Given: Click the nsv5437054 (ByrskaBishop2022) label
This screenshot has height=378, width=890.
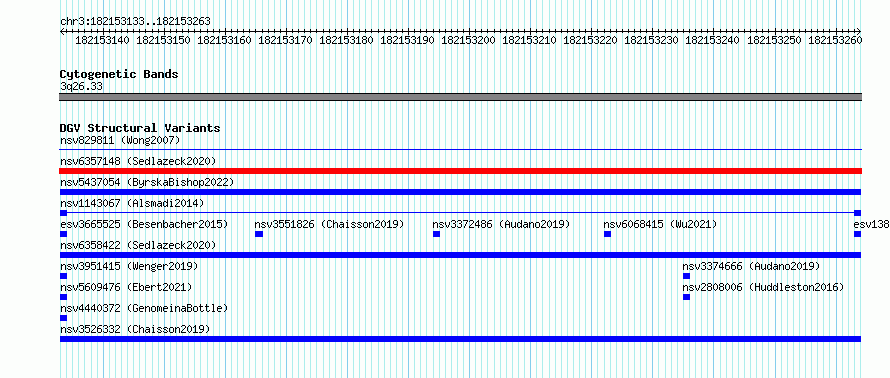Looking at the screenshot, I should [147, 182].
